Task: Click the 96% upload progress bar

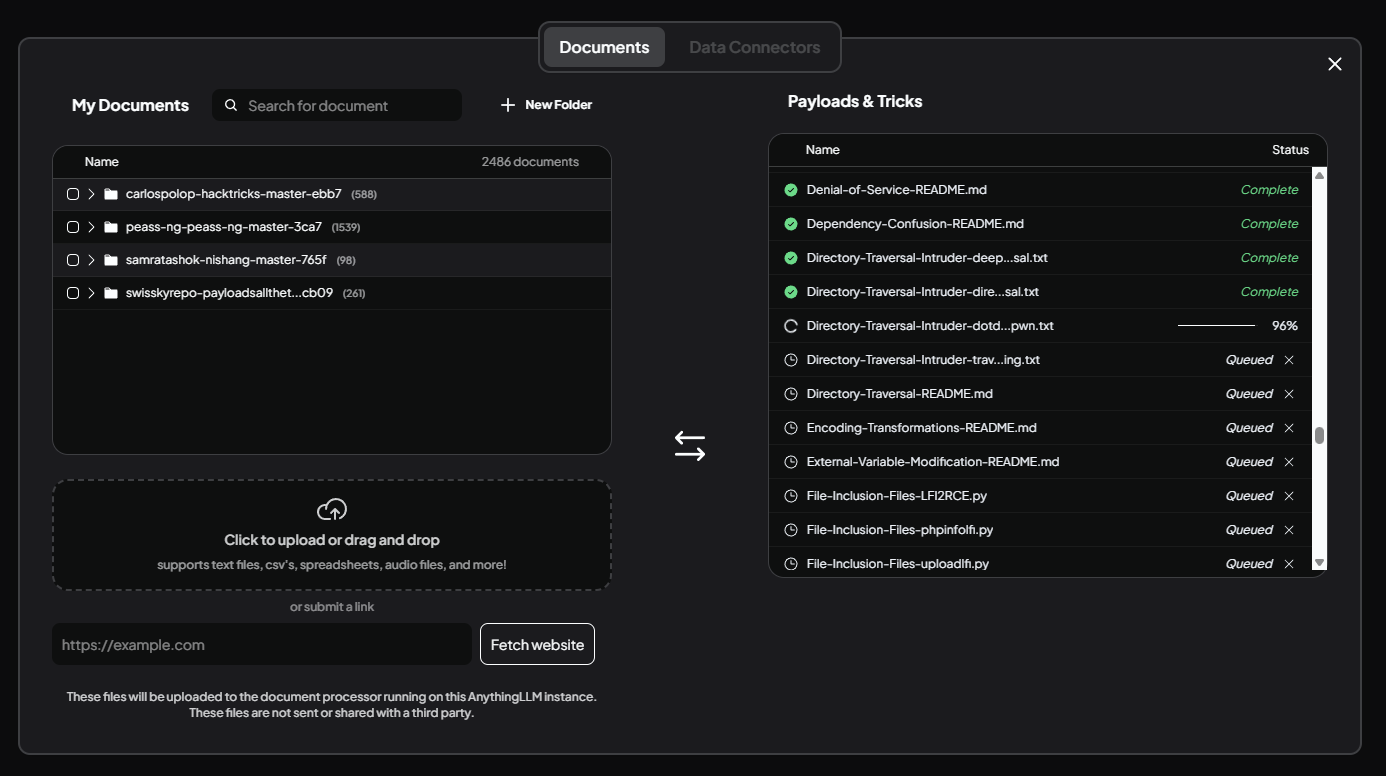Action: click(x=1216, y=326)
